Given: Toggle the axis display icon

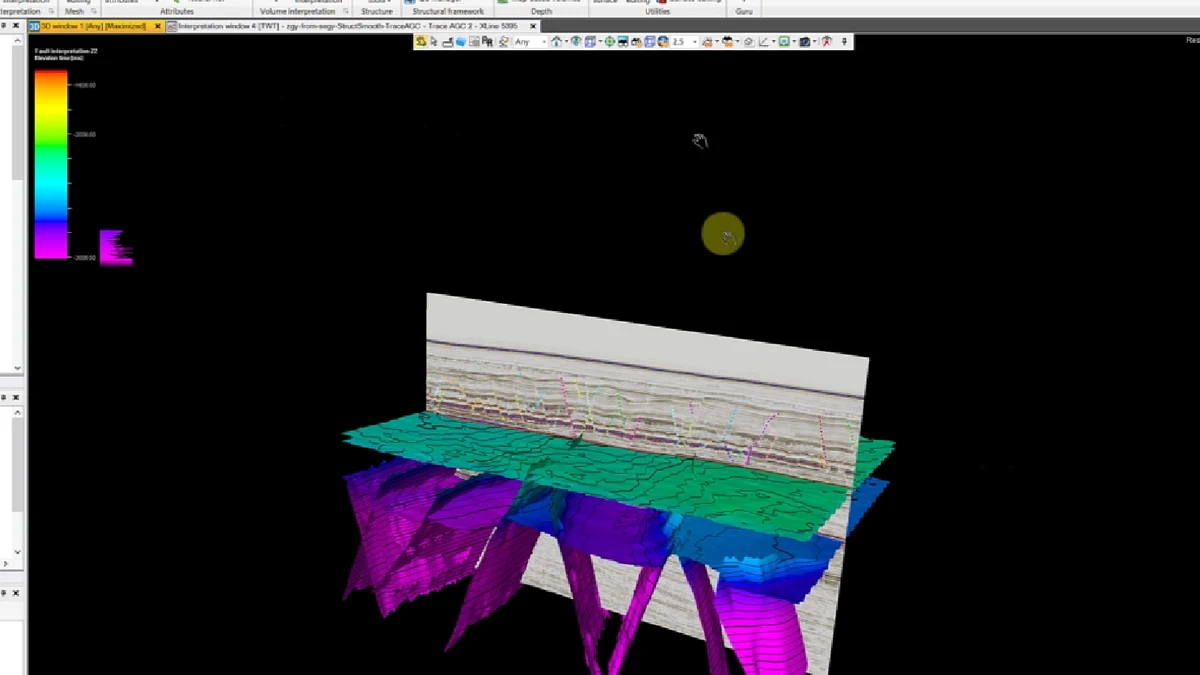Looking at the screenshot, I should (x=764, y=42).
